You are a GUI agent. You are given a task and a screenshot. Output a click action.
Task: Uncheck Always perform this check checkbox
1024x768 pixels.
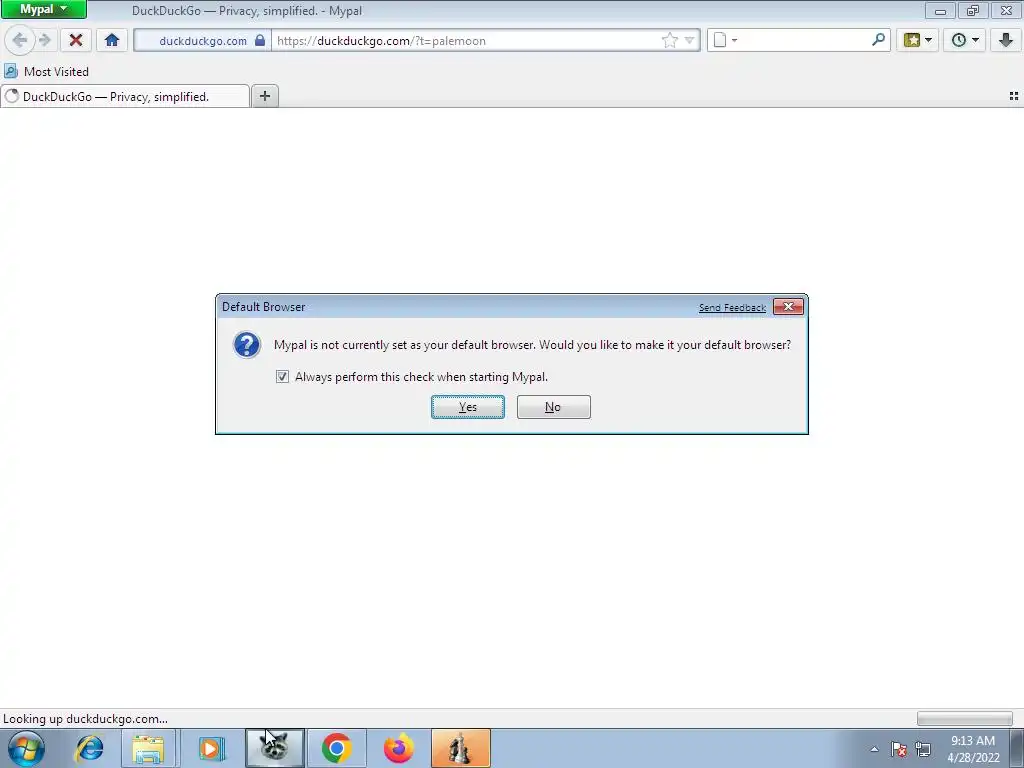click(x=282, y=377)
